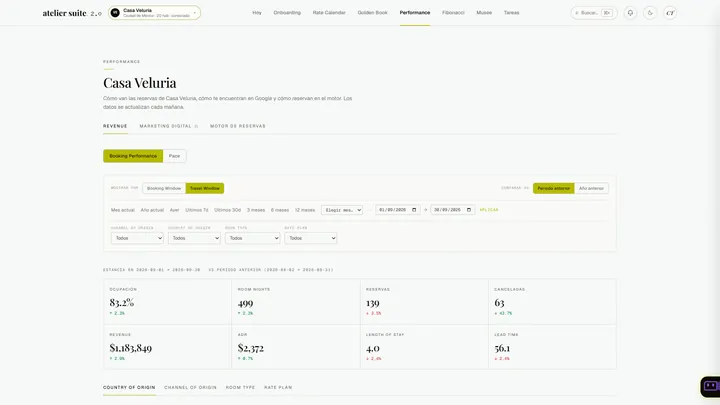Image resolution: width=720 pixels, height=405 pixels.
Task: Compare against Periodo anterior
Action: 553,188
